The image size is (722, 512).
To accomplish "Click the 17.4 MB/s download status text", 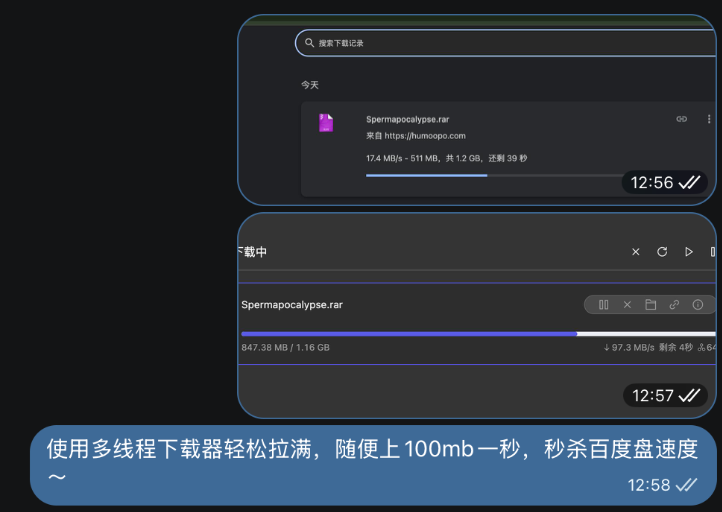I will [x=447, y=158].
